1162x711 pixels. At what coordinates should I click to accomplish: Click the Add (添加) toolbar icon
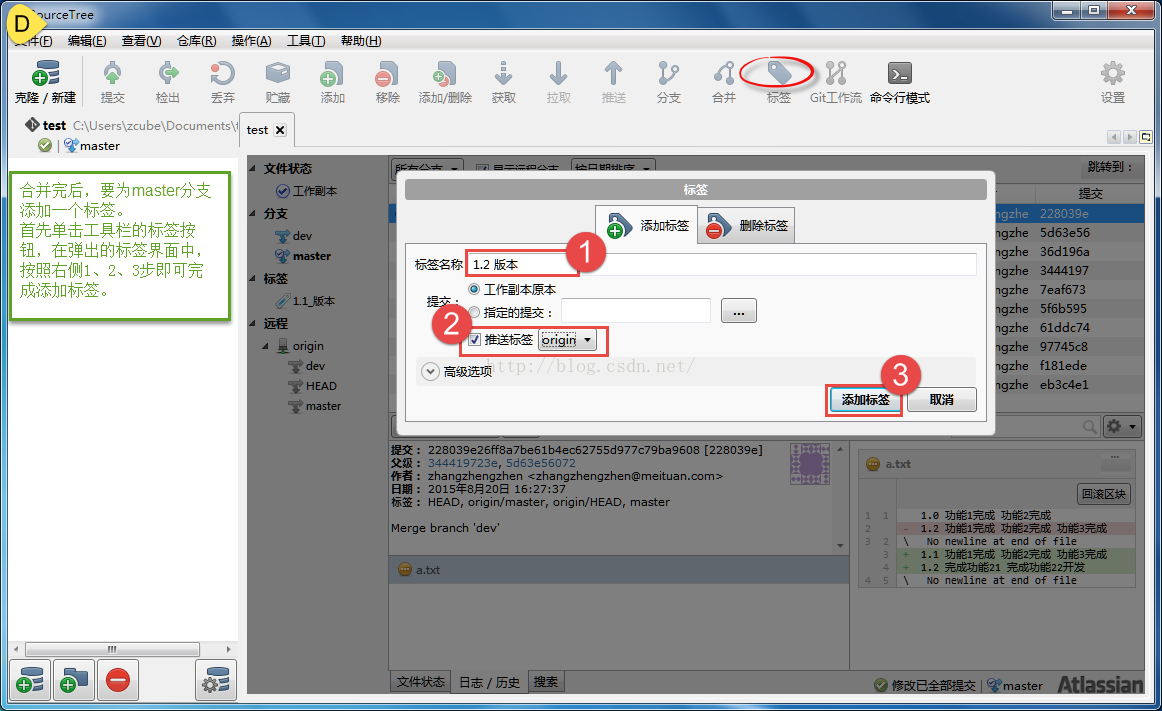point(332,74)
